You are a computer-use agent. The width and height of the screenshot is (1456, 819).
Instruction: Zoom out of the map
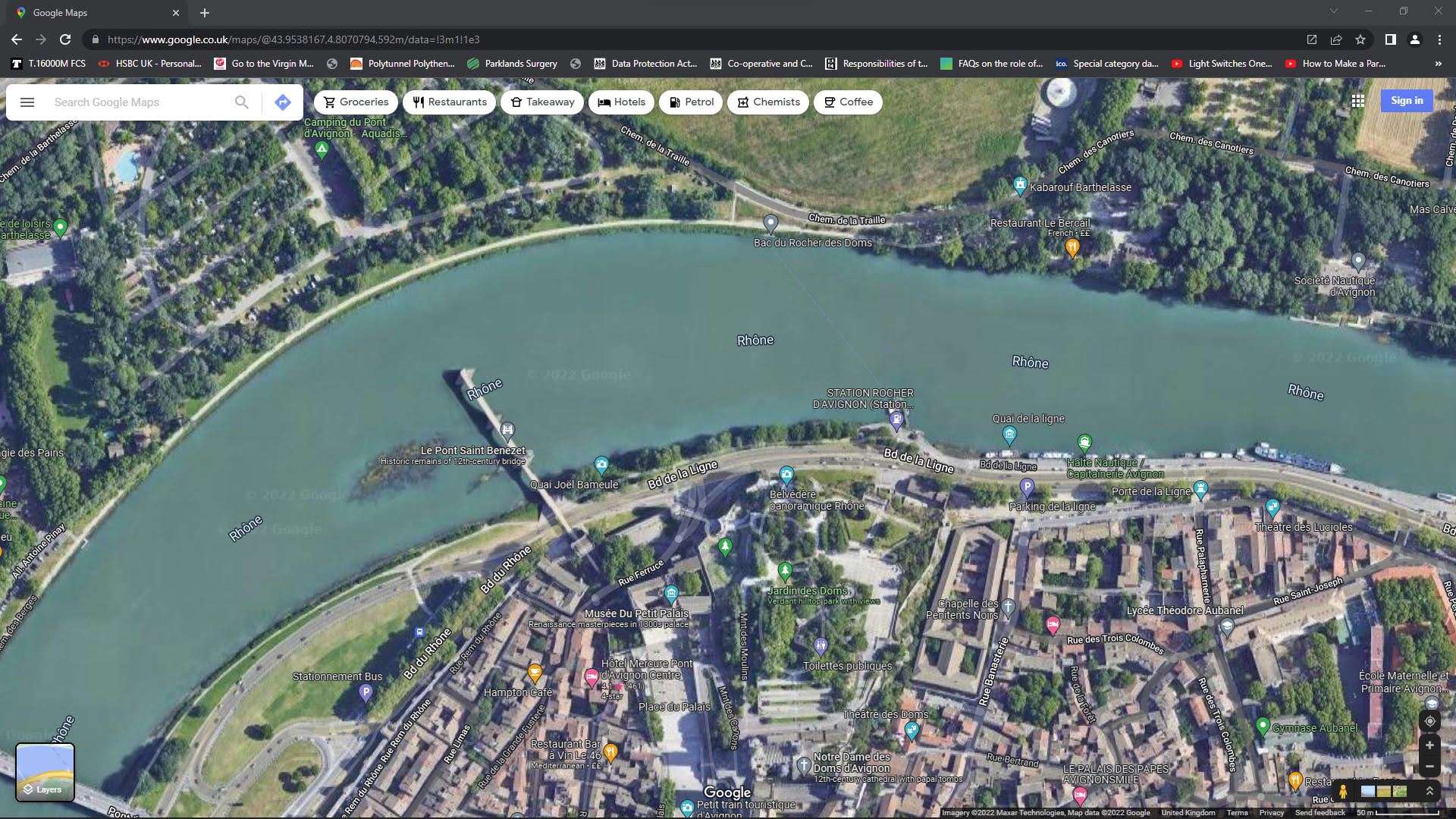click(1429, 767)
